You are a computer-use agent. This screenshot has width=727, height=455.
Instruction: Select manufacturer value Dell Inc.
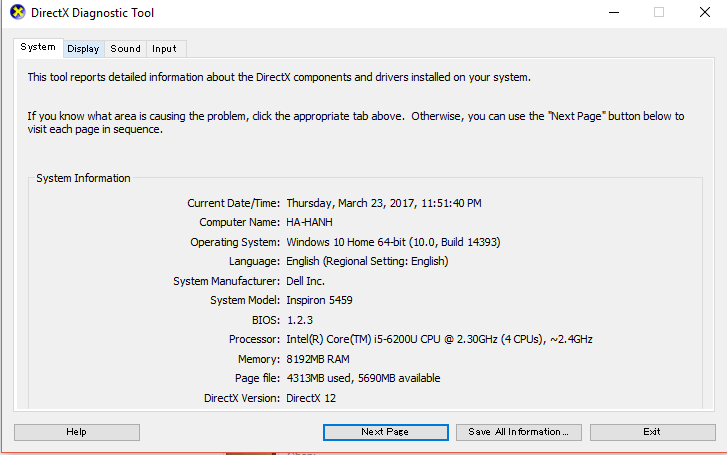305,281
